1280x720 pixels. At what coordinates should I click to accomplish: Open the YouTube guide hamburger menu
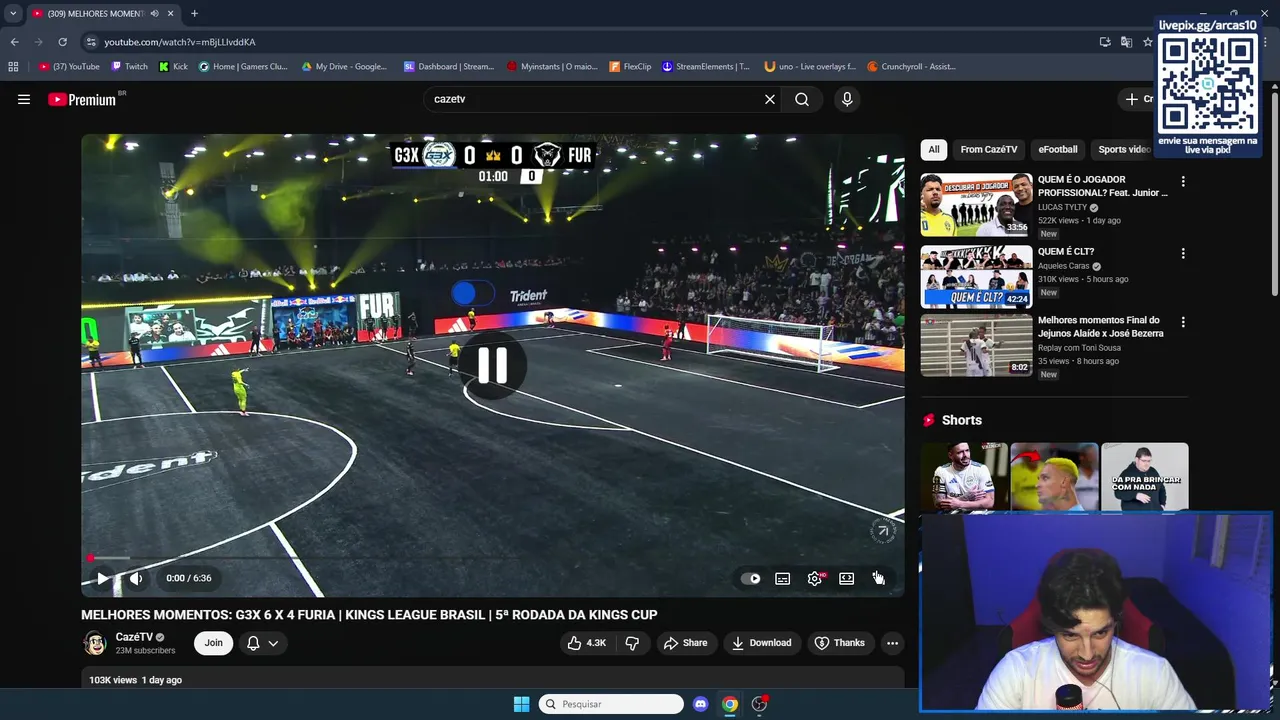click(24, 99)
